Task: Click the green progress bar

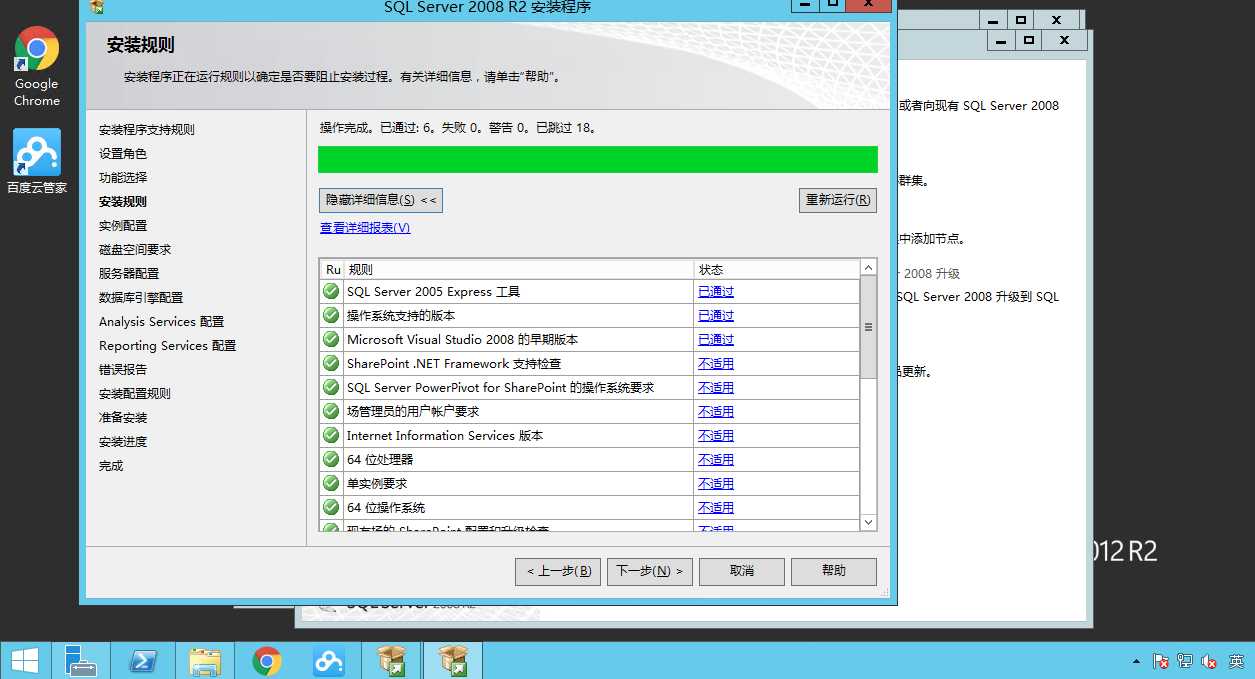Action: pyautogui.click(x=597, y=159)
